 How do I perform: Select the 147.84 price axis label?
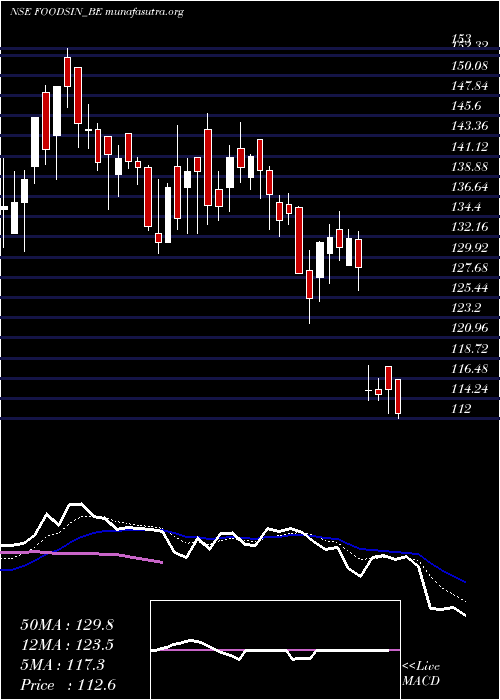[x=469, y=87]
